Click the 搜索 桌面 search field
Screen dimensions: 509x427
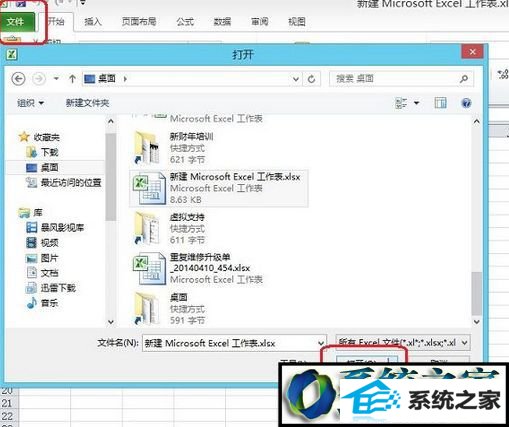point(401,79)
